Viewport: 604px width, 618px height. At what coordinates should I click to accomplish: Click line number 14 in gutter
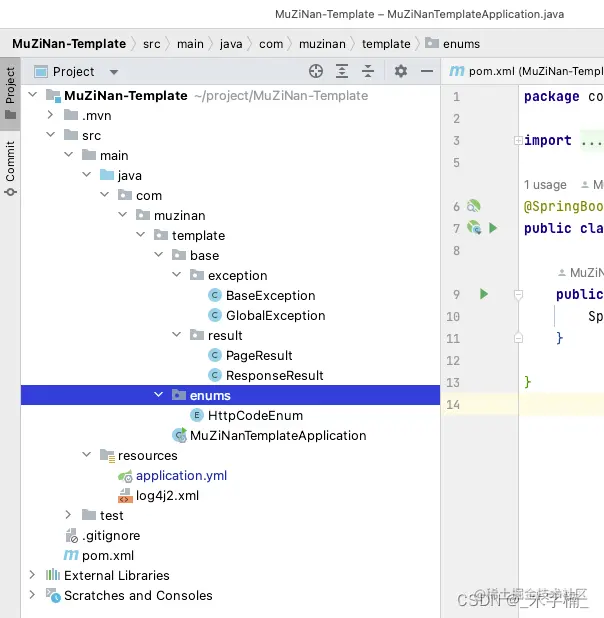(453, 404)
